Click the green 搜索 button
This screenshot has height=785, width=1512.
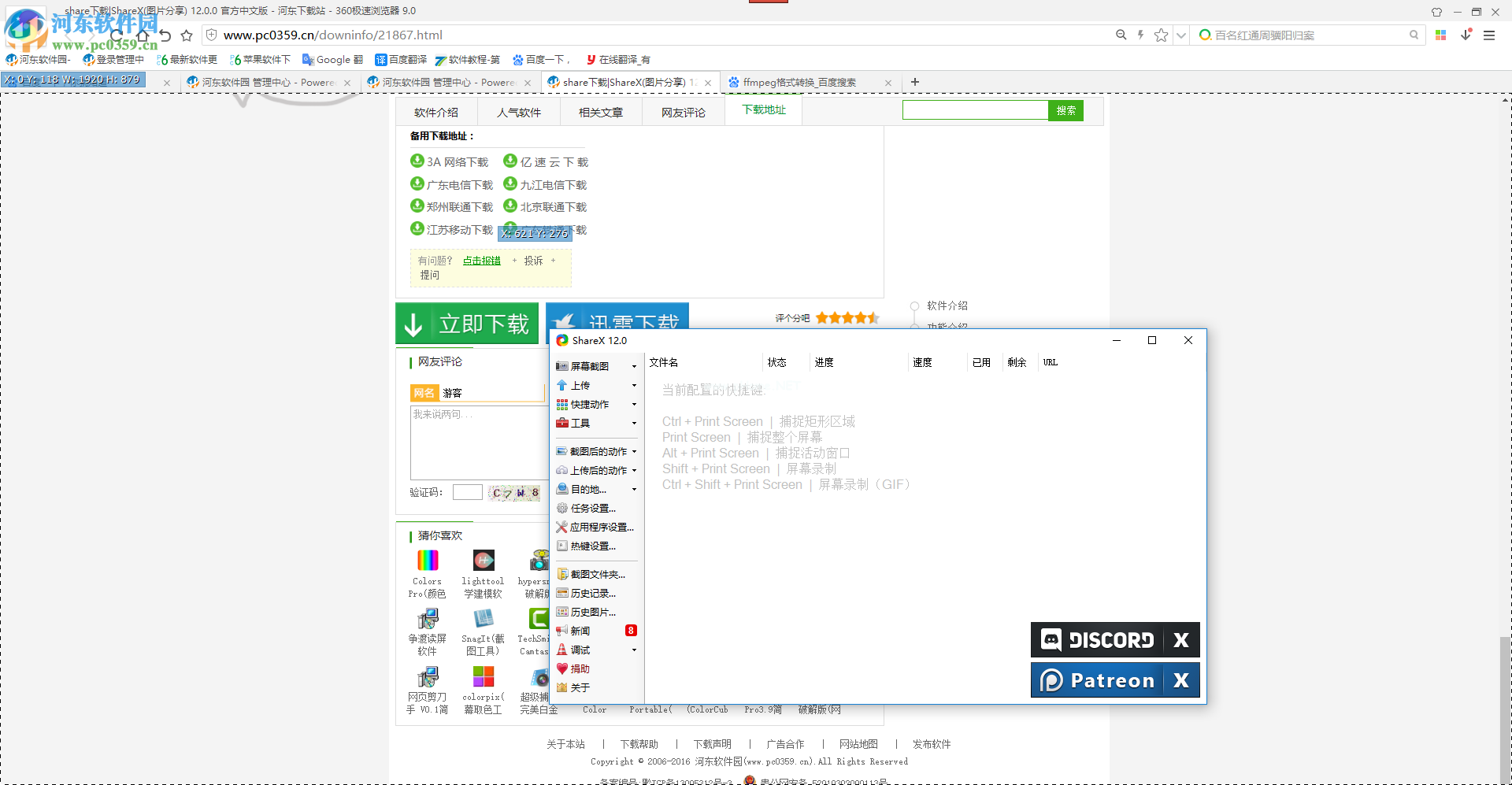point(1065,111)
